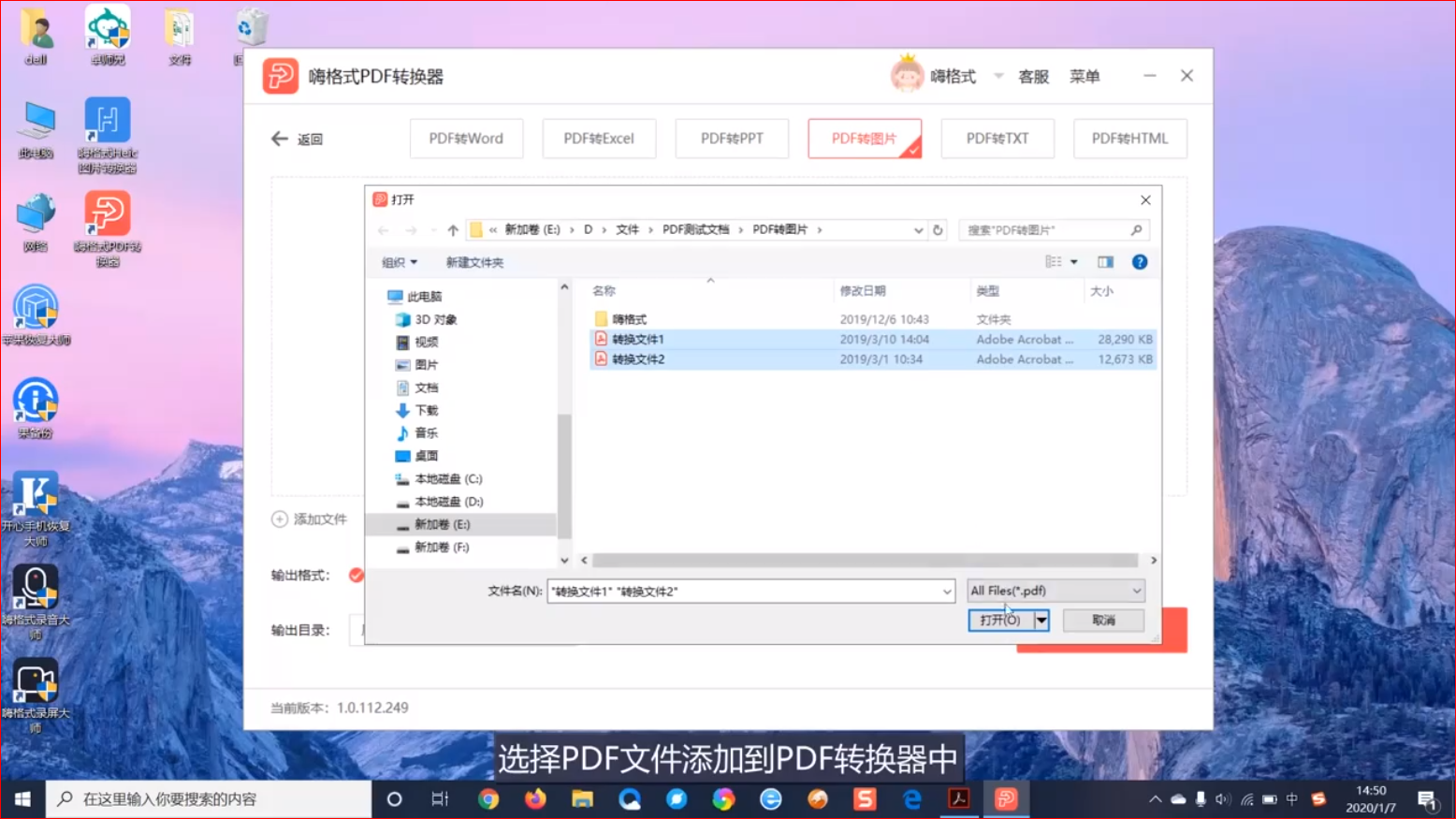Click the 返回 back arrow
1456x819 pixels.
click(280, 139)
